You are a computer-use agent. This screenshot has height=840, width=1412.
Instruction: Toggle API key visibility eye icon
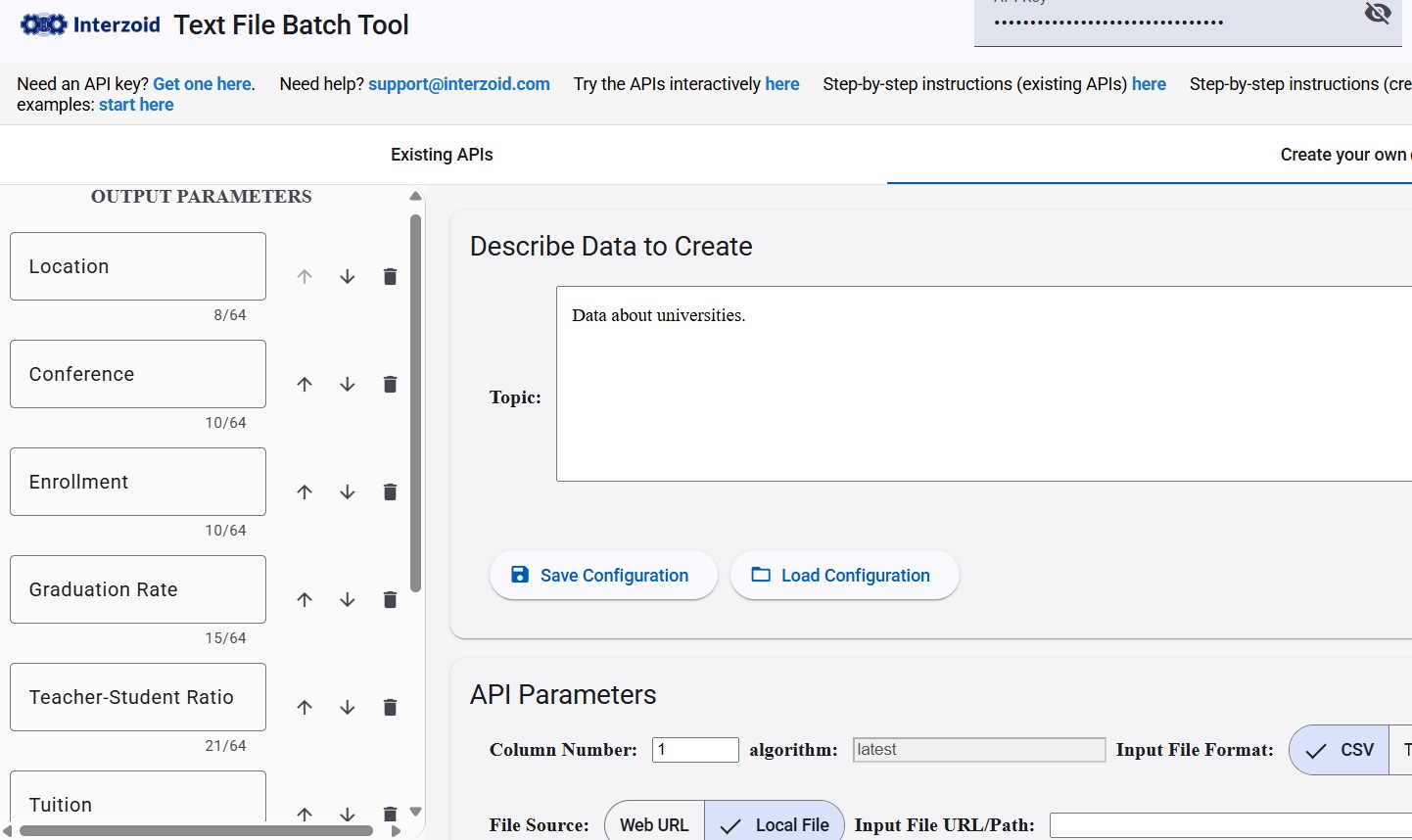coord(1378,13)
